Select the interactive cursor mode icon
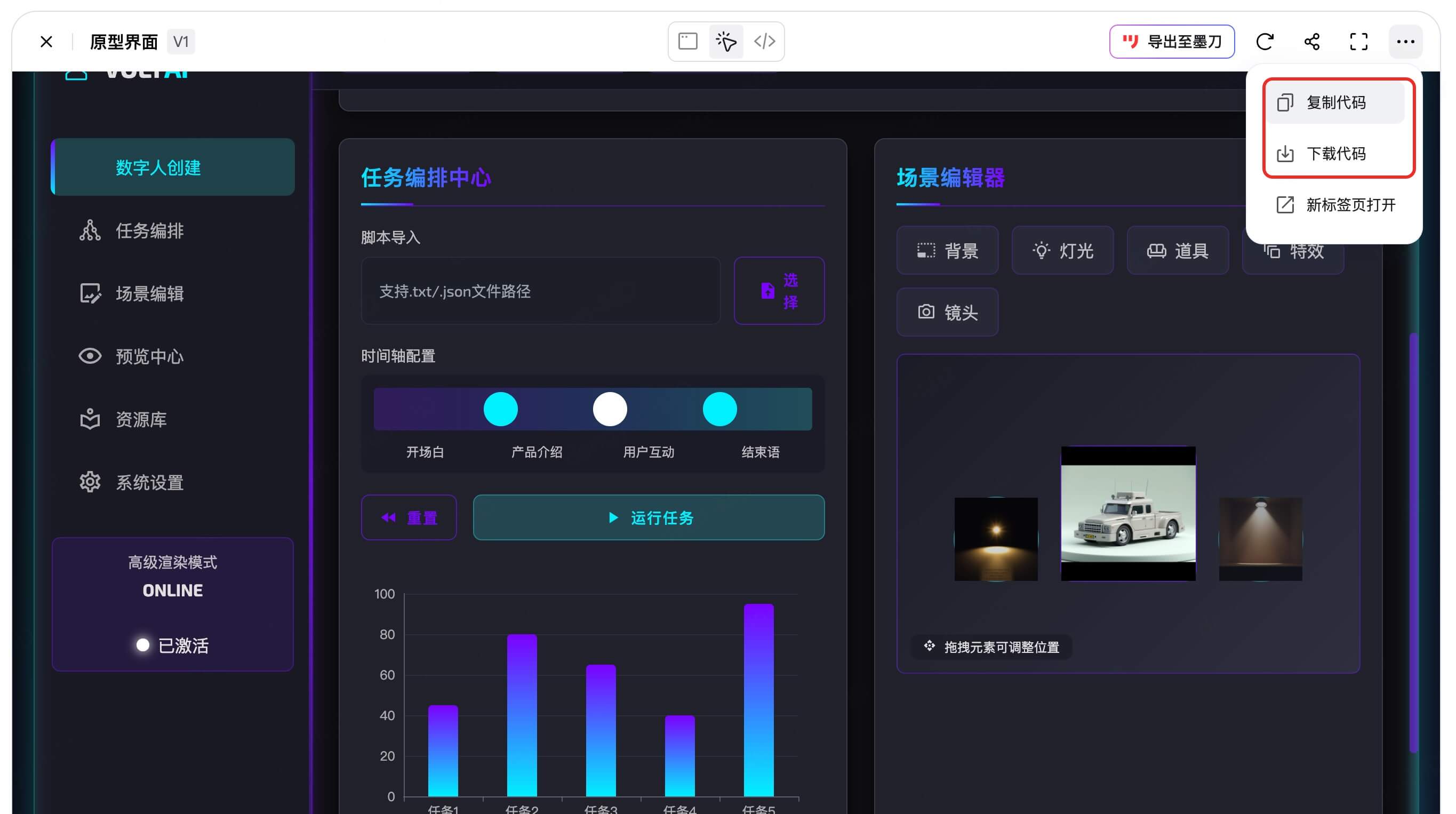This screenshot has width=1456, height=814. coord(726,41)
